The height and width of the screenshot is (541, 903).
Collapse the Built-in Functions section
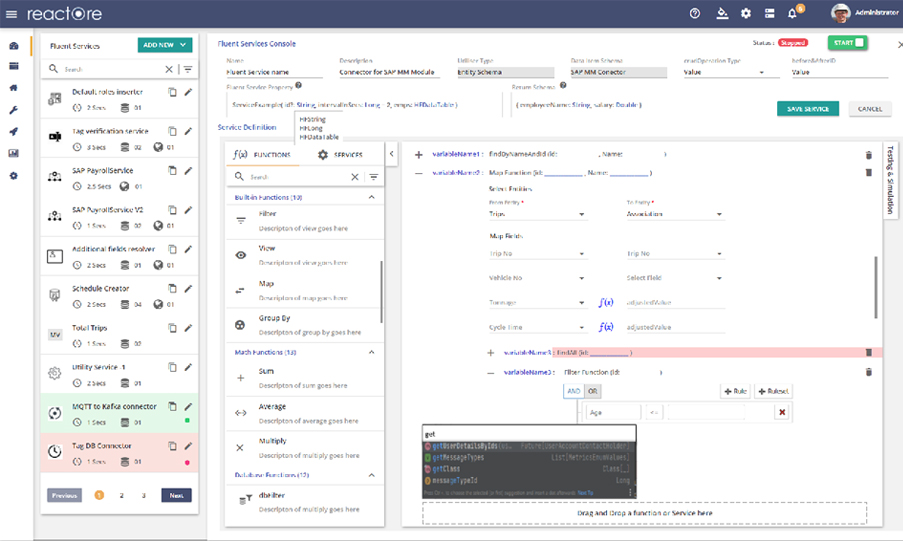tap(372, 198)
